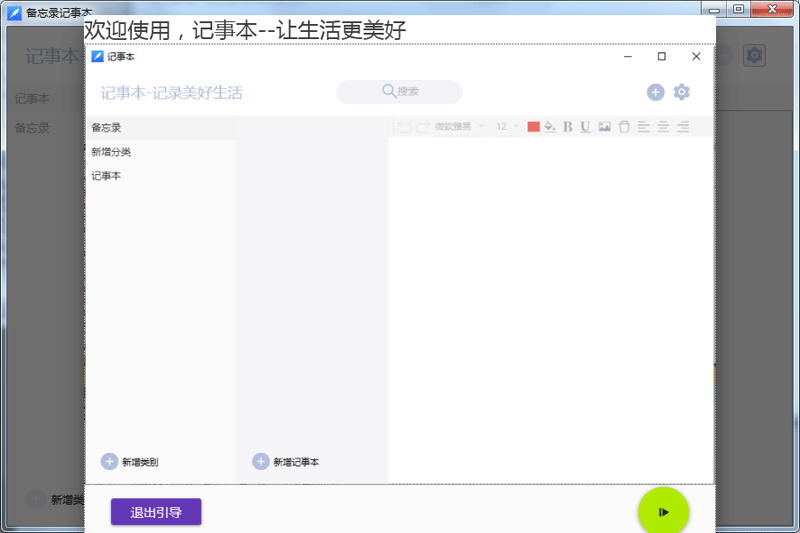Open the fill color bucket tool
The height and width of the screenshot is (533, 800).
pyautogui.click(x=549, y=126)
